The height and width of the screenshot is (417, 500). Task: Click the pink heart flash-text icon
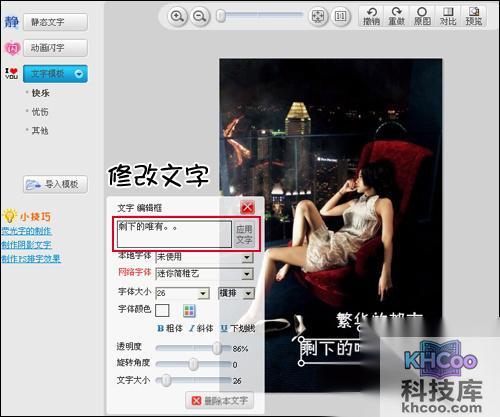pyautogui.click(x=12, y=48)
